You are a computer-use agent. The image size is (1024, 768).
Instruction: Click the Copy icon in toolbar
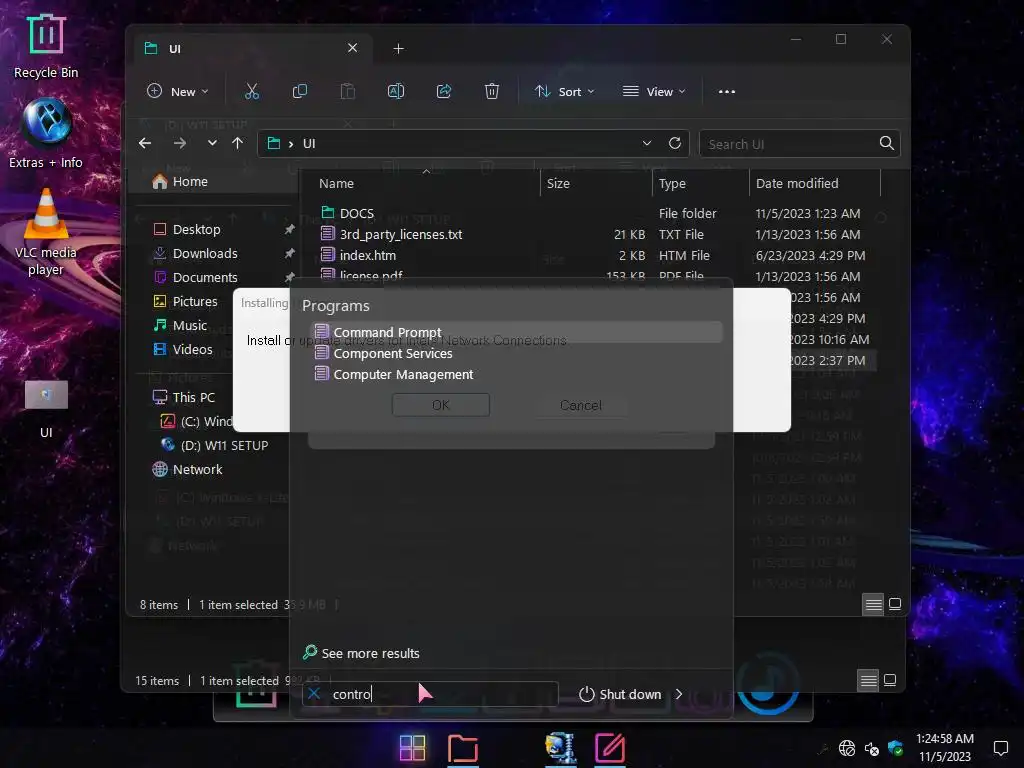(x=300, y=91)
